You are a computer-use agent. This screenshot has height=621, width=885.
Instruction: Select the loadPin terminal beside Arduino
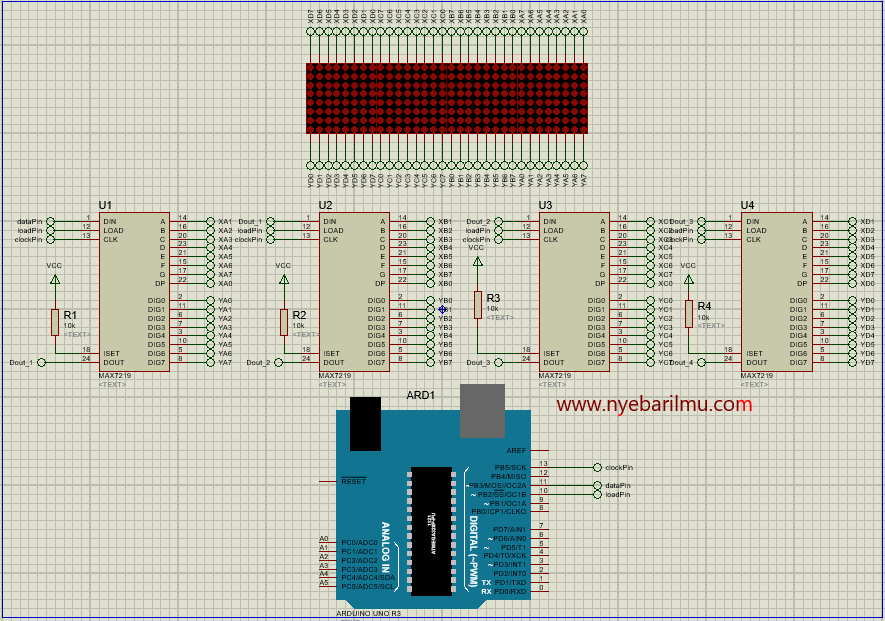point(598,494)
